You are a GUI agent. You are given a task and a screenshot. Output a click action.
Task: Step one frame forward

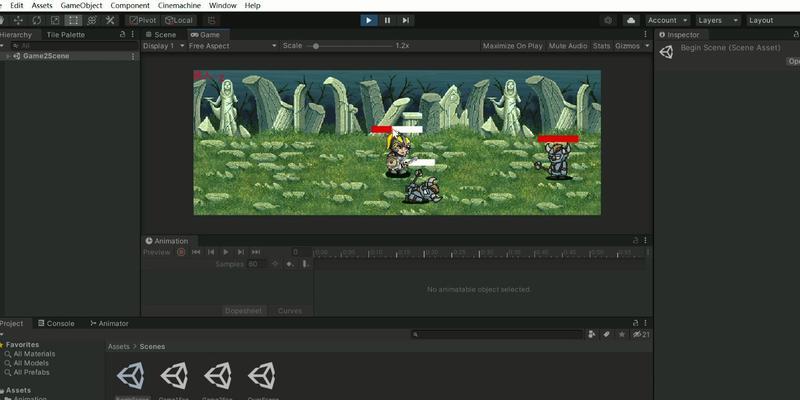(406, 20)
